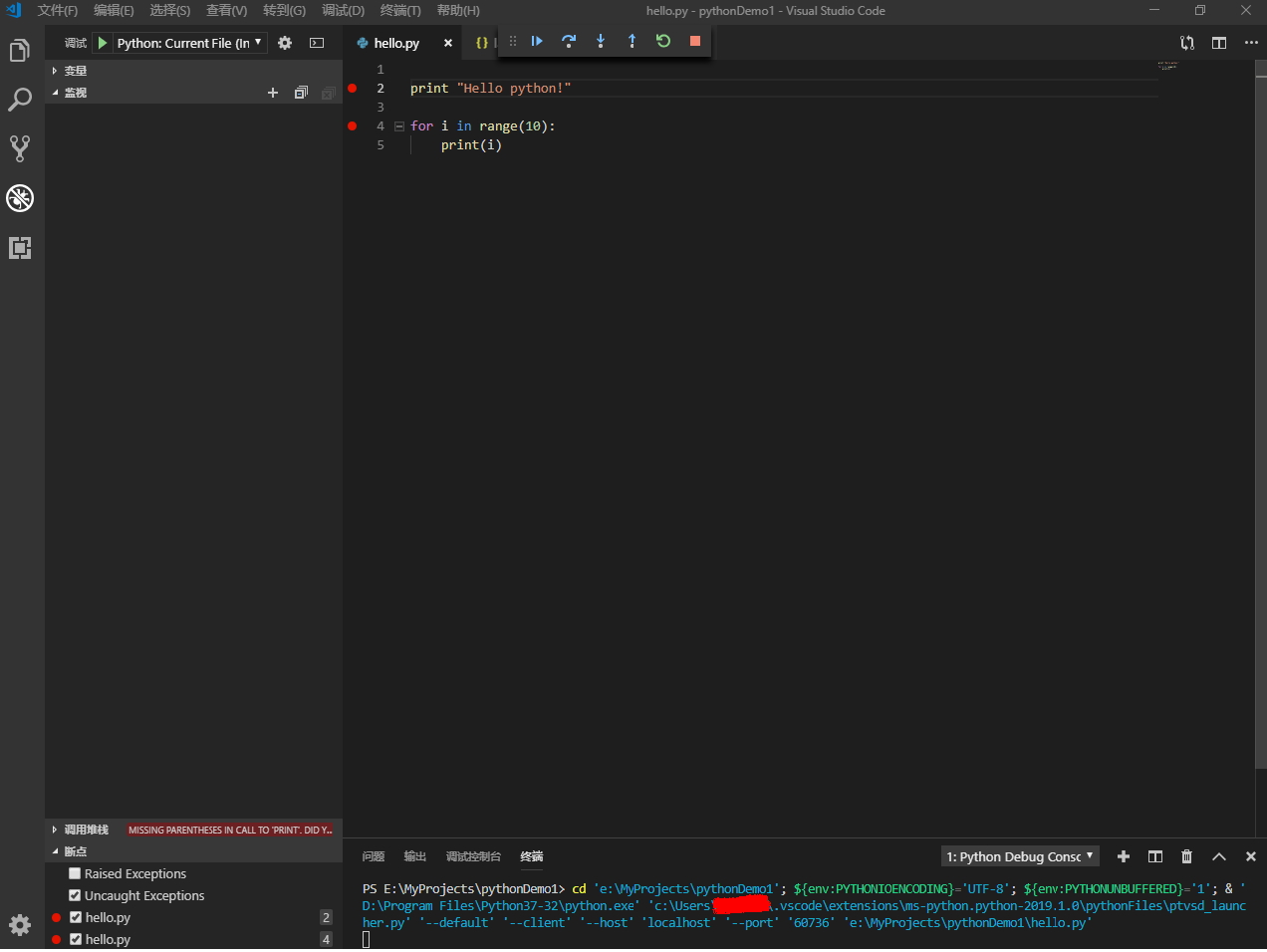Create a new terminal with plus icon
The height and width of the screenshot is (952, 1267).
[x=1124, y=856]
